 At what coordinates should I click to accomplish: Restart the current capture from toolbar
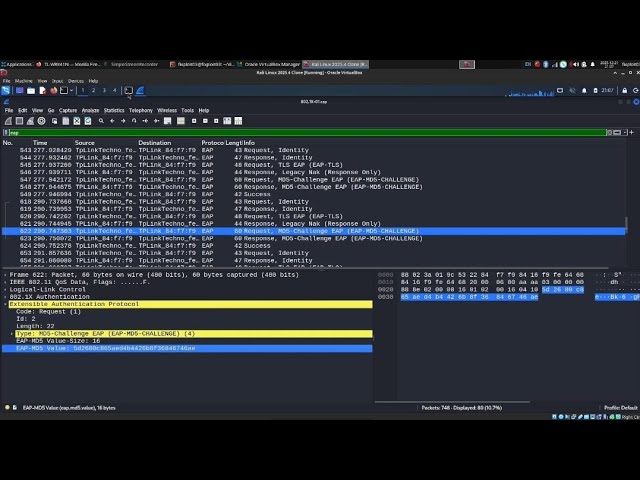pos(30,121)
